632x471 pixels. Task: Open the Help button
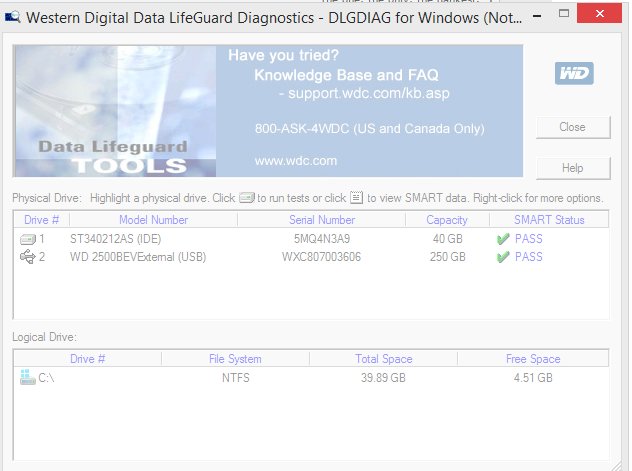tap(573, 168)
